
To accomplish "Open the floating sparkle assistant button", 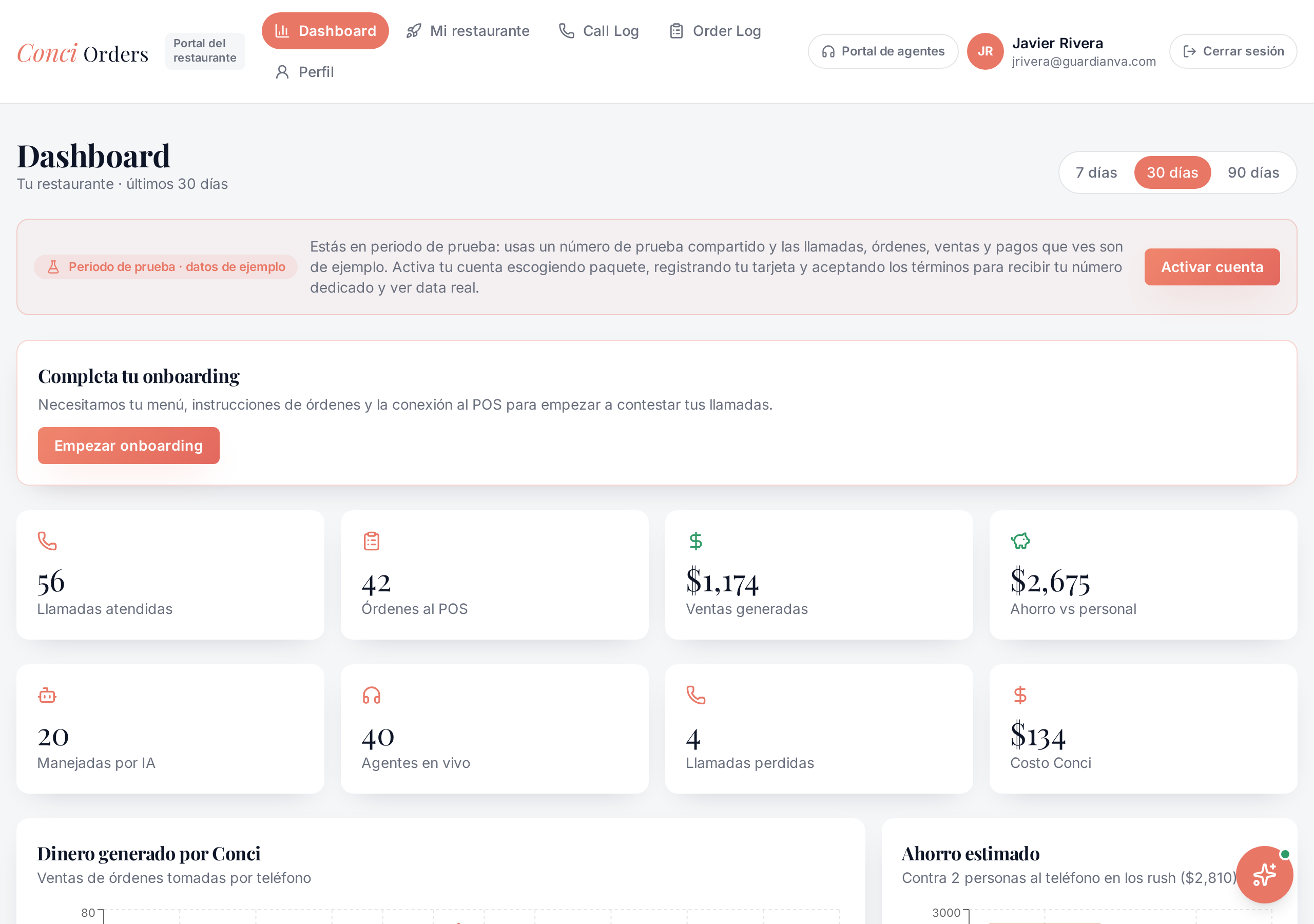I will pos(1264,874).
